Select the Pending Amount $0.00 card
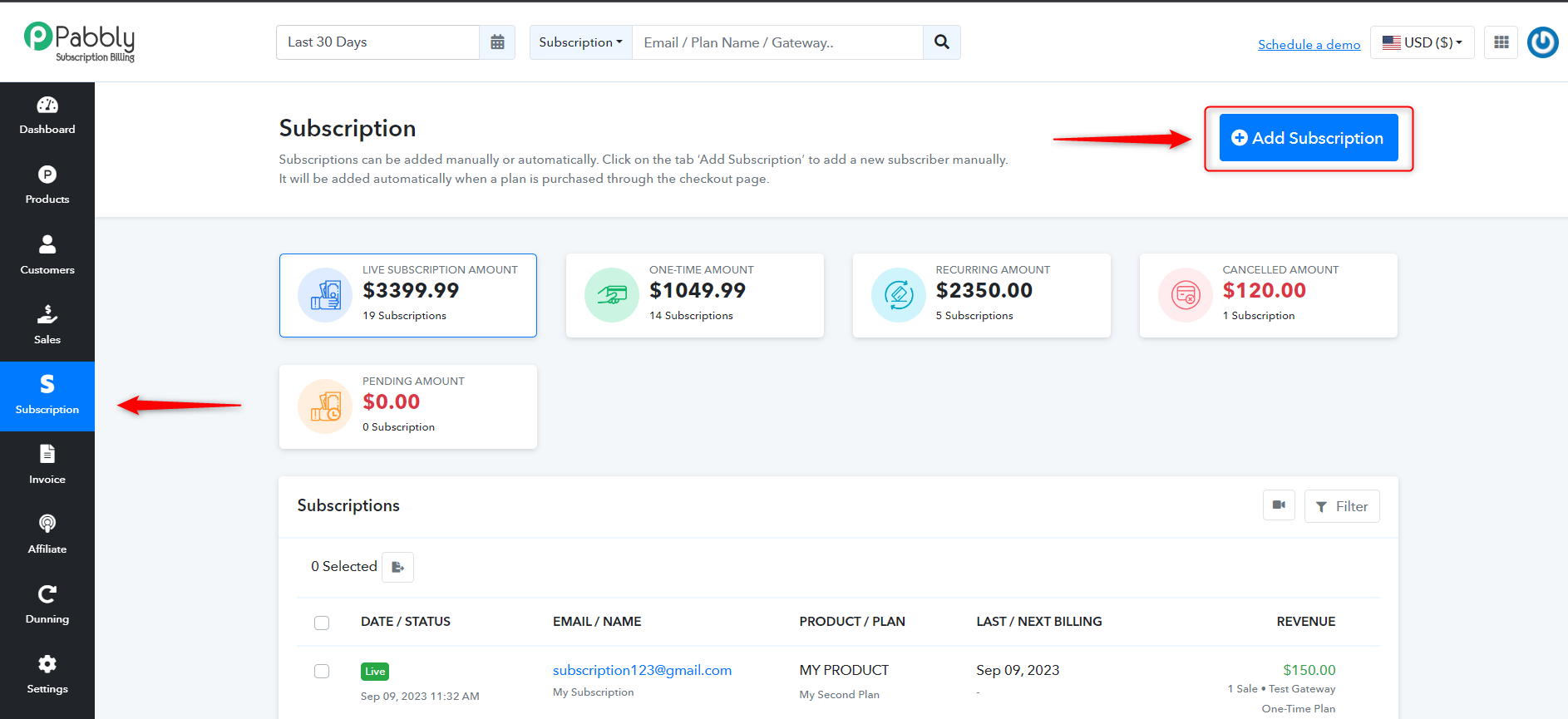1568x719 pixels. 408,406
